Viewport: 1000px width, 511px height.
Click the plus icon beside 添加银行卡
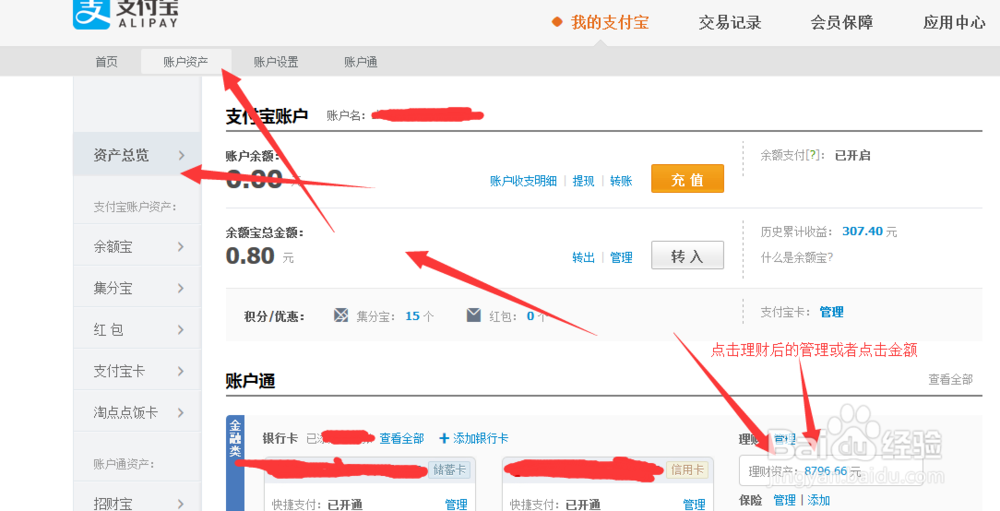445,438
